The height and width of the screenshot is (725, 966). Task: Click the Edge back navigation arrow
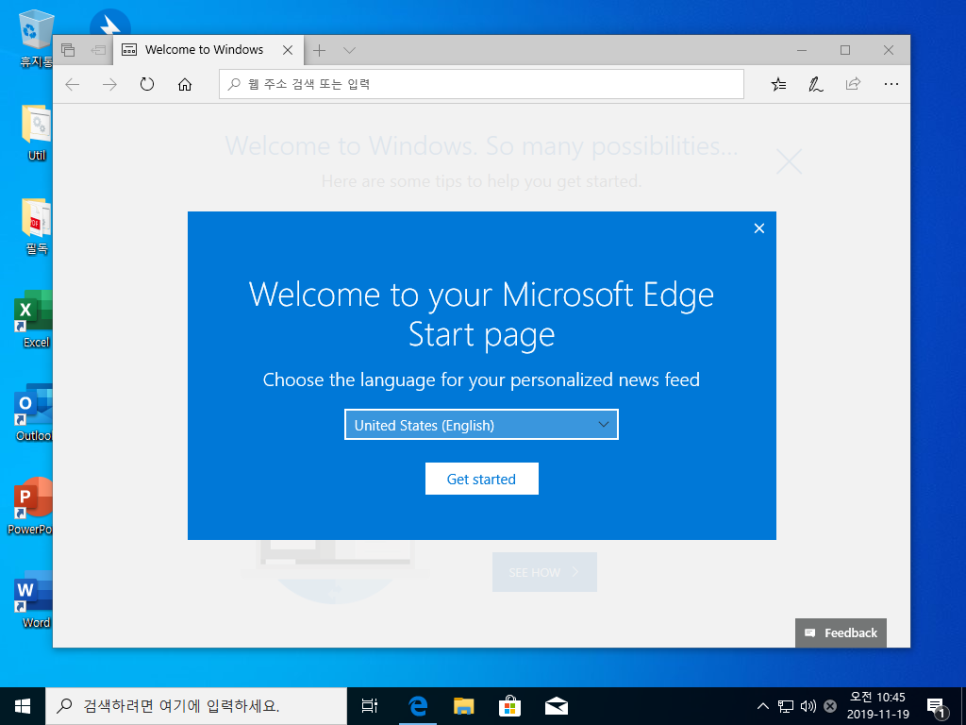73,84
